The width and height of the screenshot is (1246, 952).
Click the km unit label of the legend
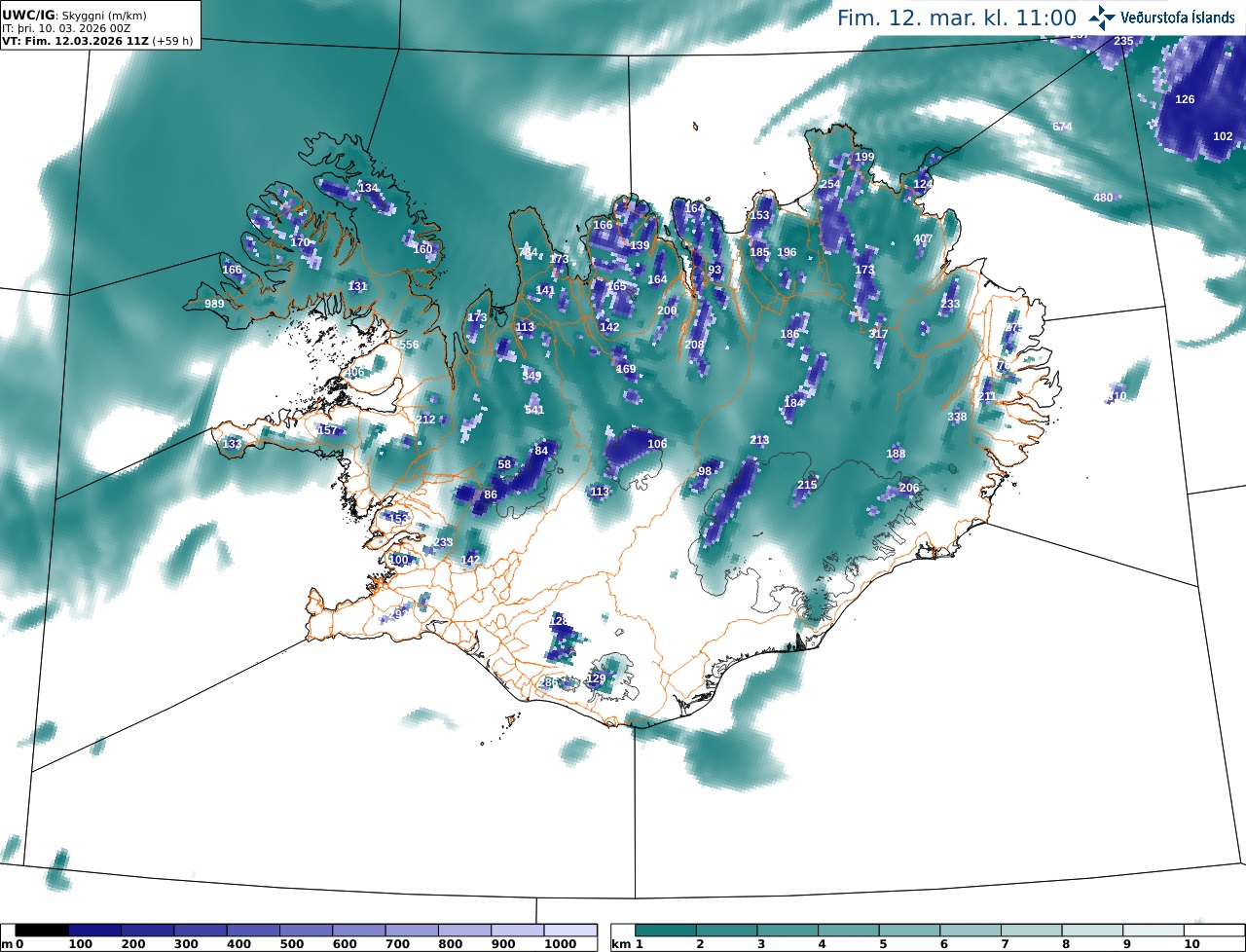point(620,944)
